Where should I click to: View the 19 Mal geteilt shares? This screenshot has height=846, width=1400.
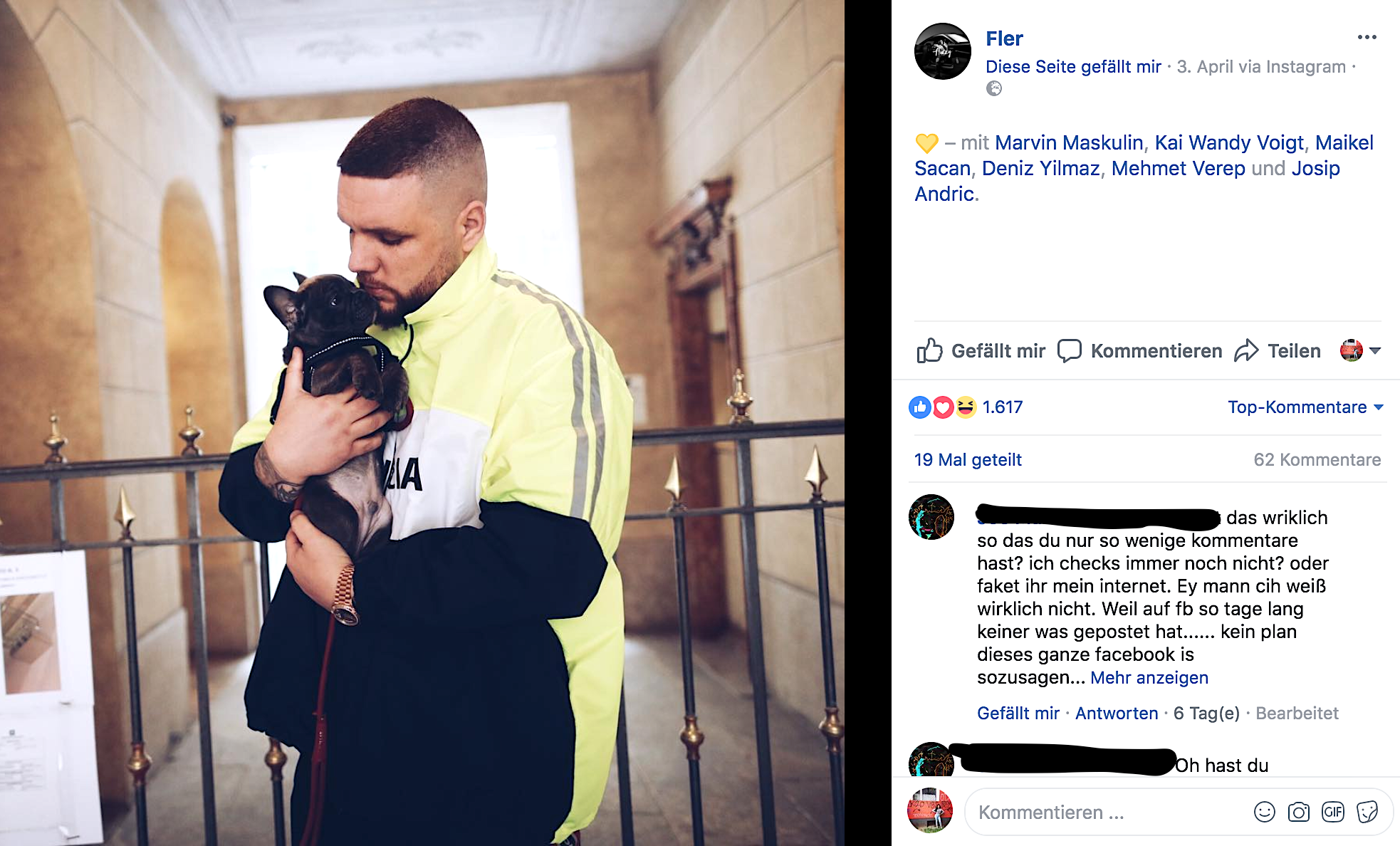pyautogui.click(x=968, y=460)
